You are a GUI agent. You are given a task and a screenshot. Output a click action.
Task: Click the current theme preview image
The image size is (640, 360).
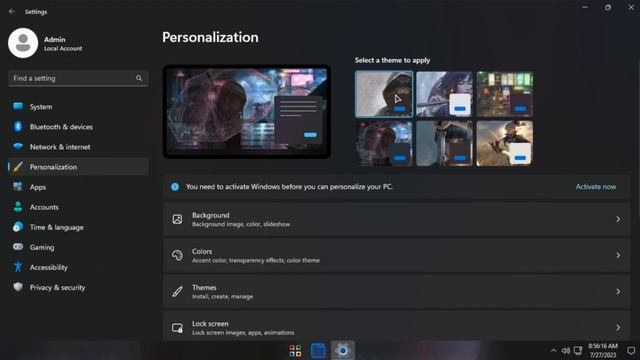(x=247, y=111)
